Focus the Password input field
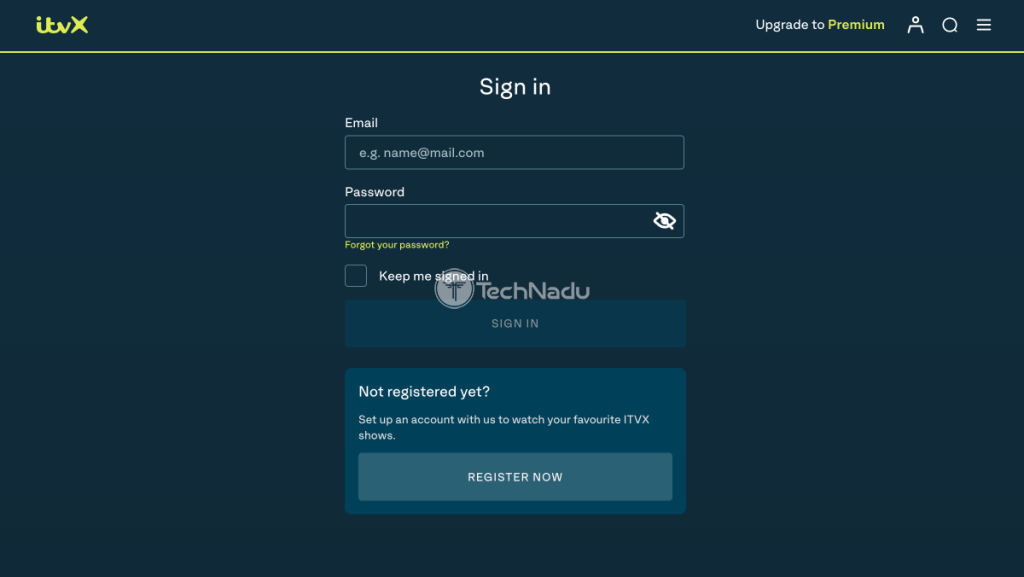Viewport: 1024px width, 577px height. click(x=514, y=221)
